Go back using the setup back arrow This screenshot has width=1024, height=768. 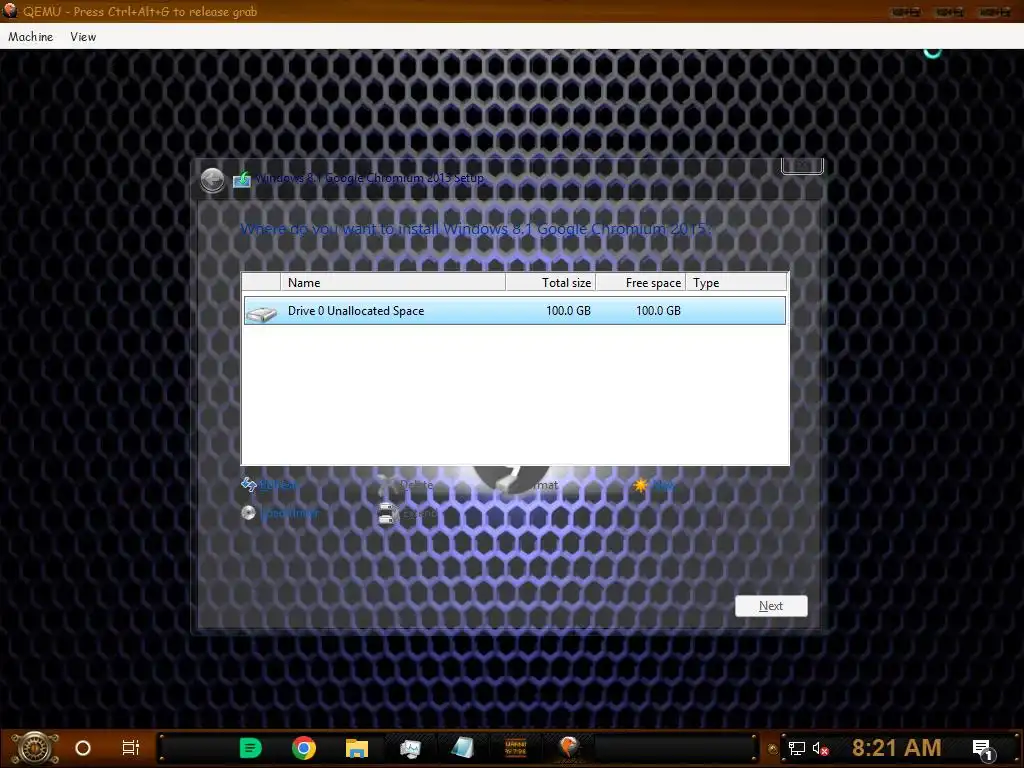coord(212,180)
